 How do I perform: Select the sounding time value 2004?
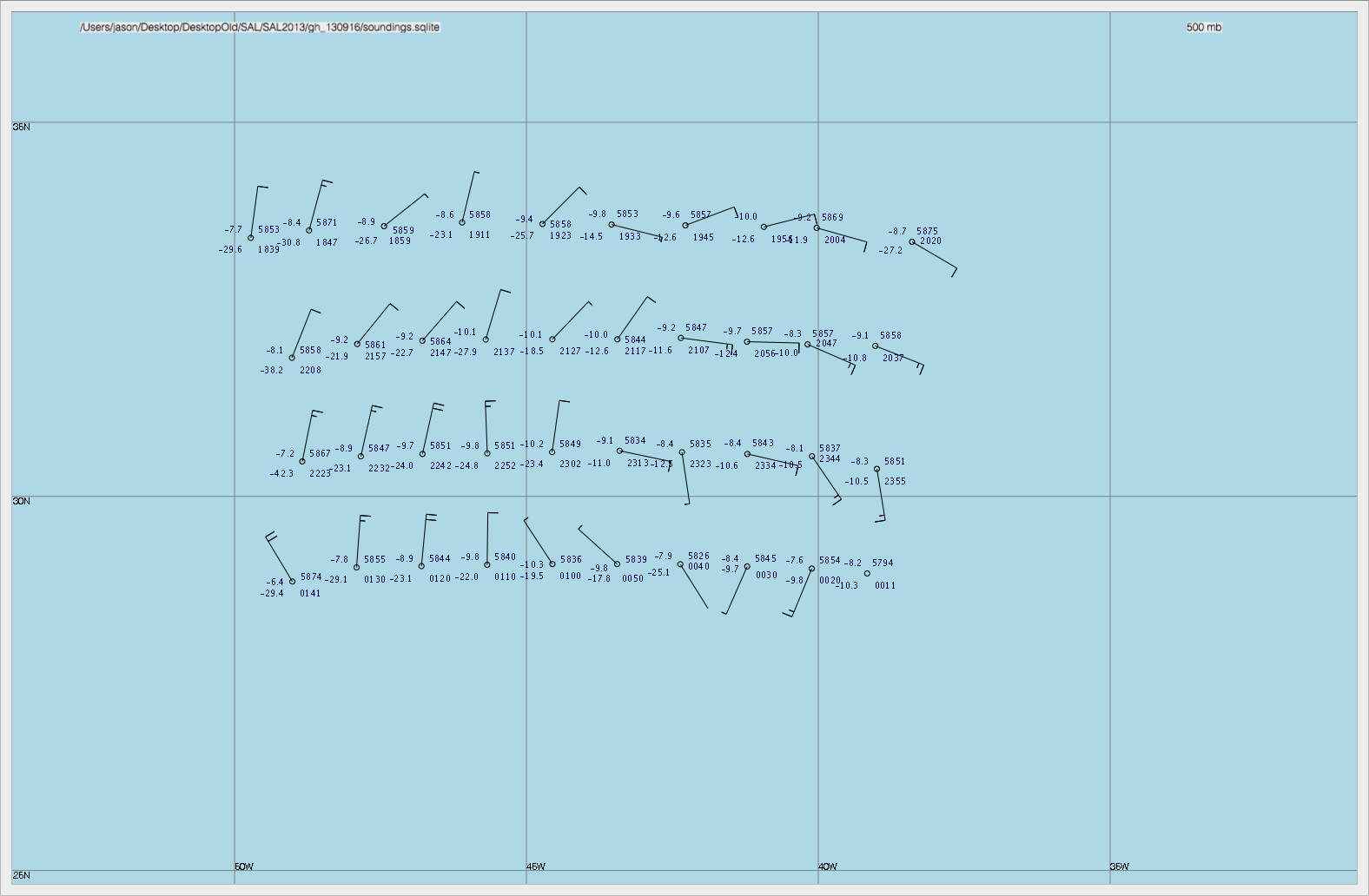pos(835,240)
